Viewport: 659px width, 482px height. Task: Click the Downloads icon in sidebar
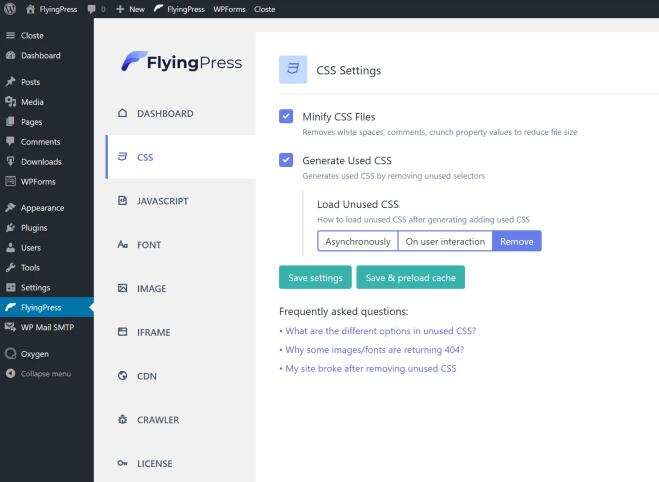(x=11, y=161)
